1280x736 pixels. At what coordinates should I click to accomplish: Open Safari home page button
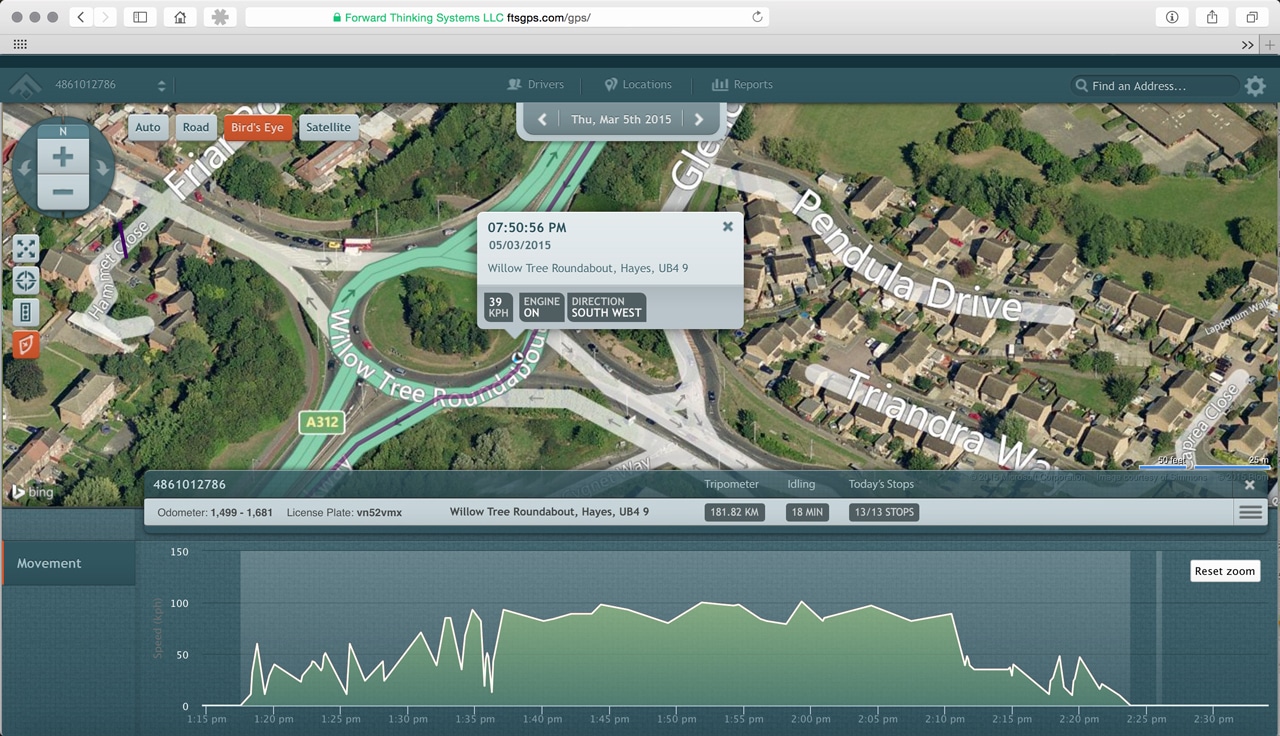[179, 17]
